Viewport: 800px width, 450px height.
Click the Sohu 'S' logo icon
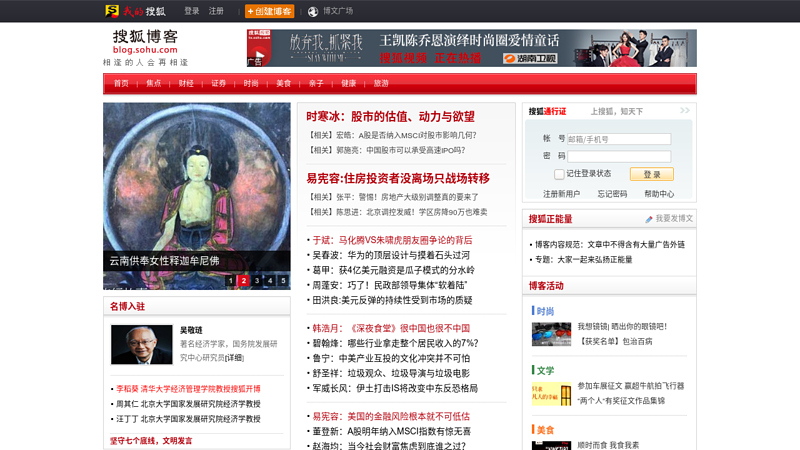click(x=112, y=11)
